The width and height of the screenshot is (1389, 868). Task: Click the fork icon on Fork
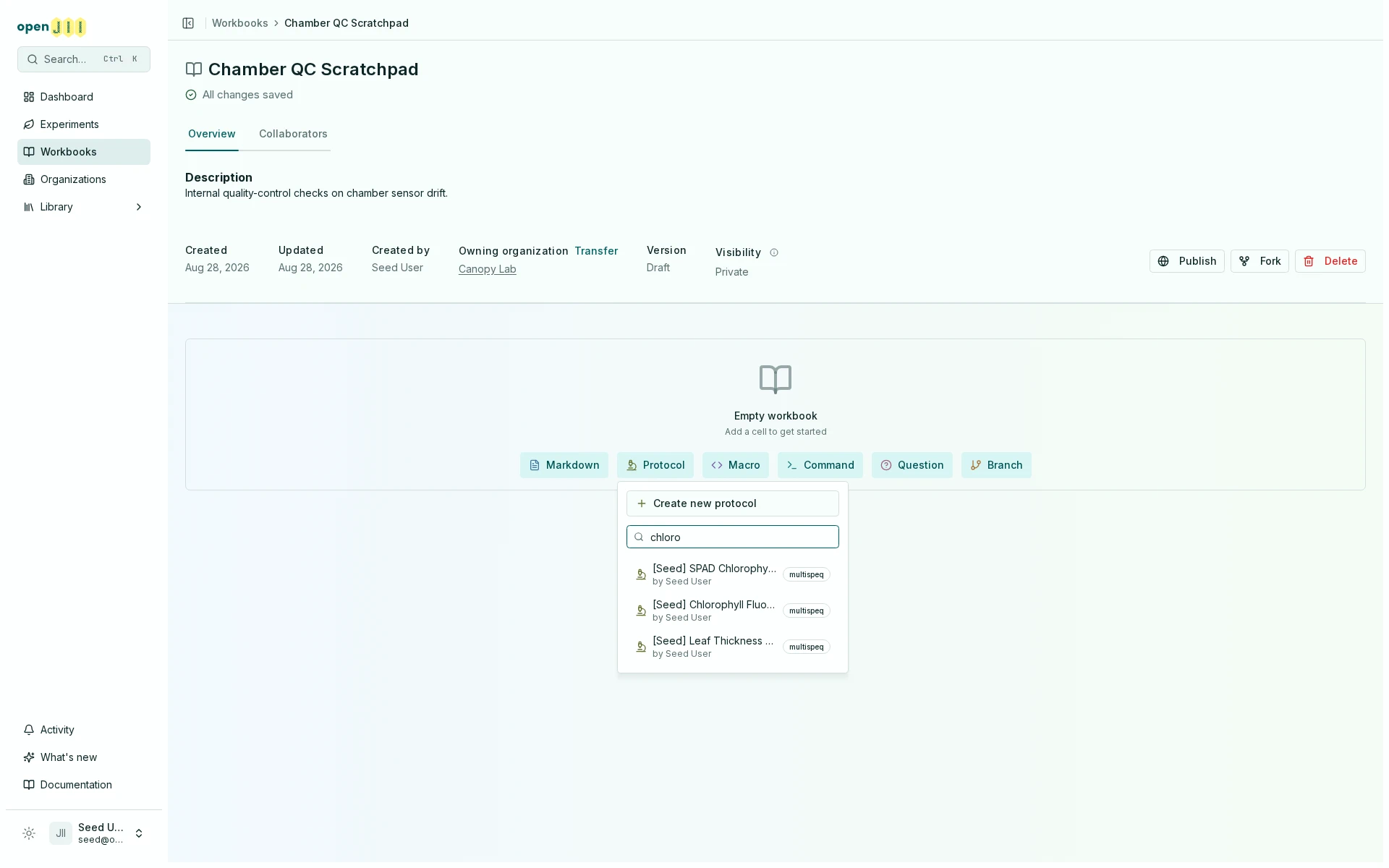[1244, 261]
